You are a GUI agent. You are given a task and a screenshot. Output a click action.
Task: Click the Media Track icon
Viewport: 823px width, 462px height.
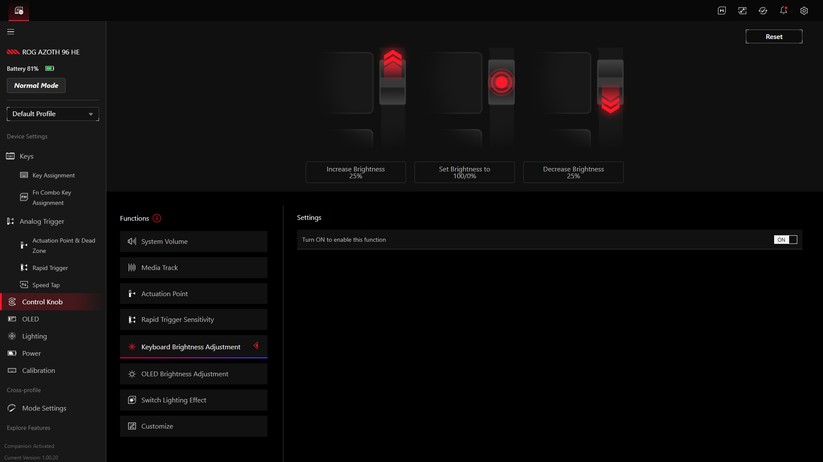tap(132, 267)
